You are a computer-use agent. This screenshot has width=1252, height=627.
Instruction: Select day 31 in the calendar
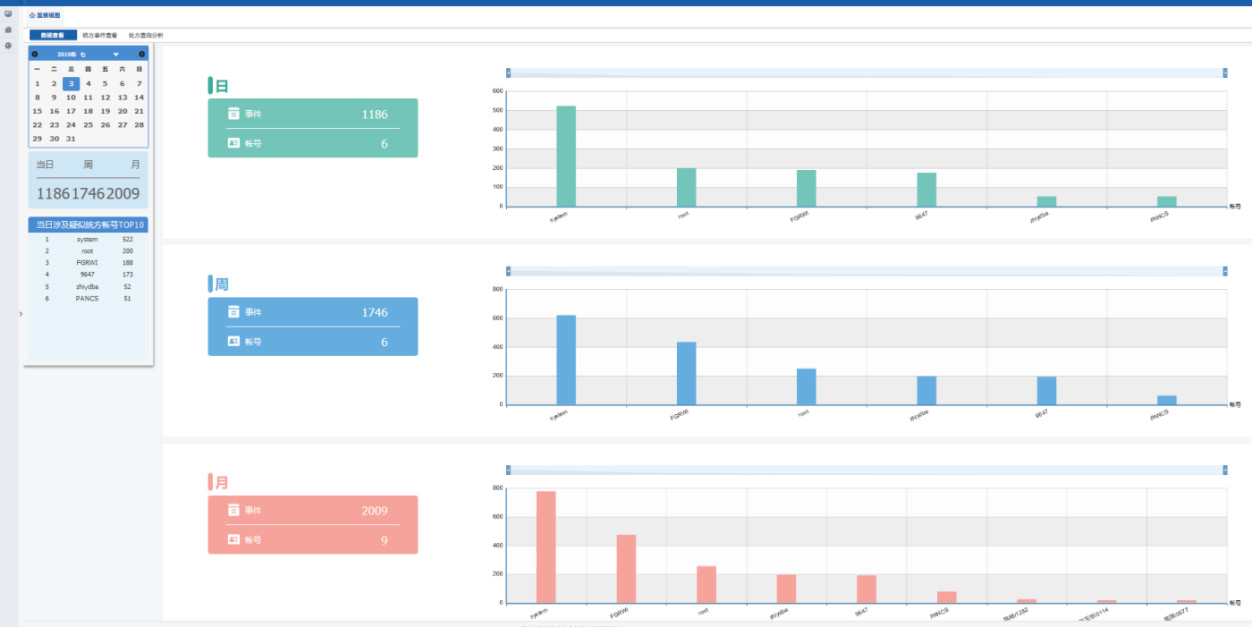point(71,139)
